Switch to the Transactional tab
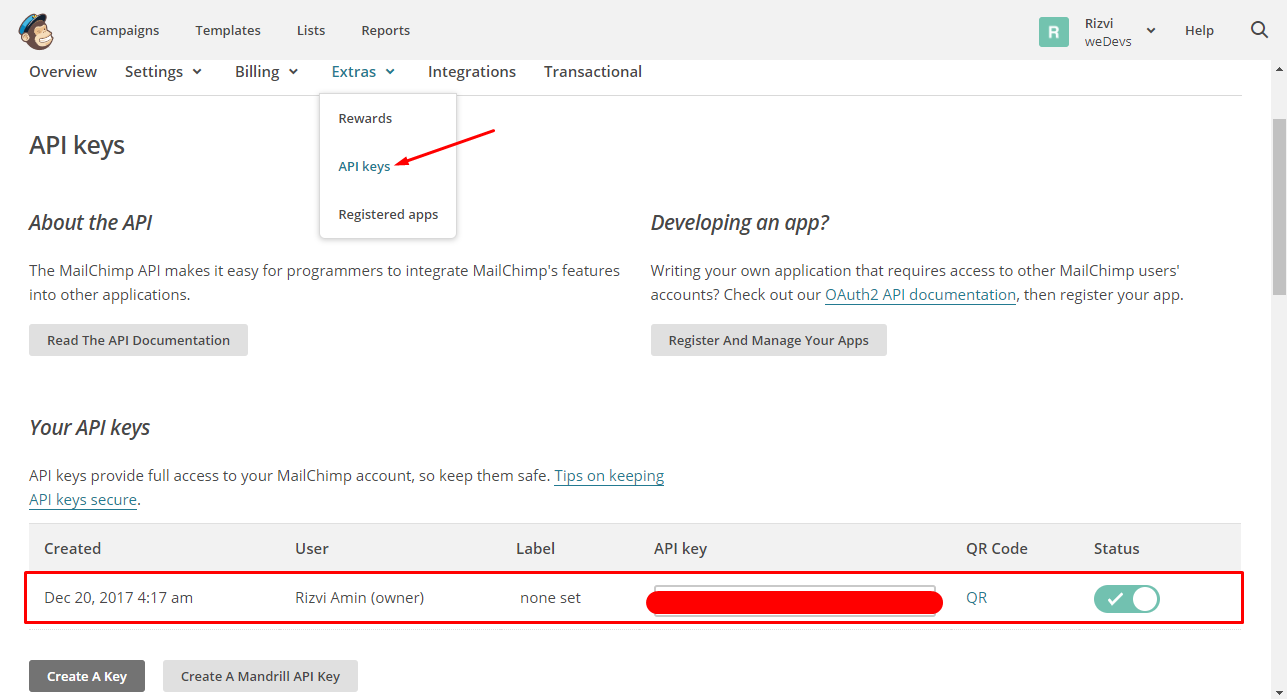Image resolution: width=1287 pixels, height=699 pixels. (593, 72)
